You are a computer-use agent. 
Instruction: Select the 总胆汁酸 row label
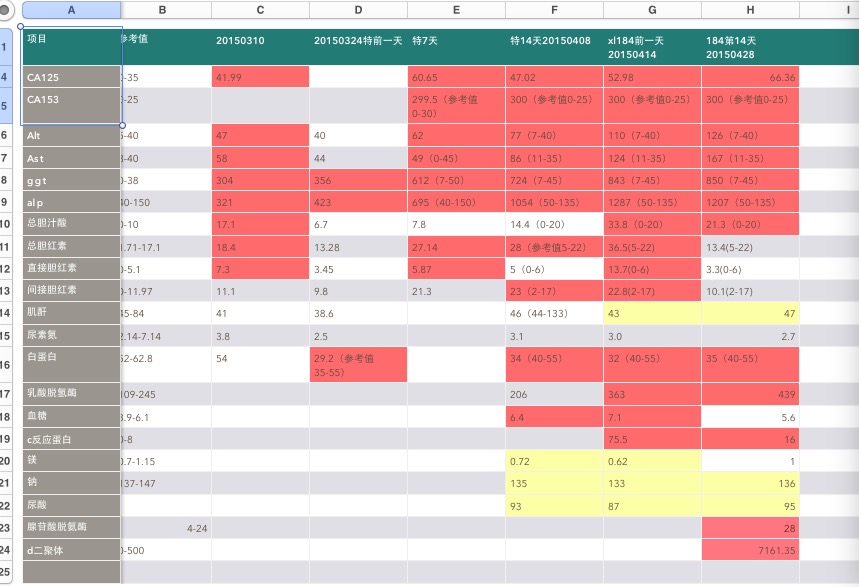(72, 224)
